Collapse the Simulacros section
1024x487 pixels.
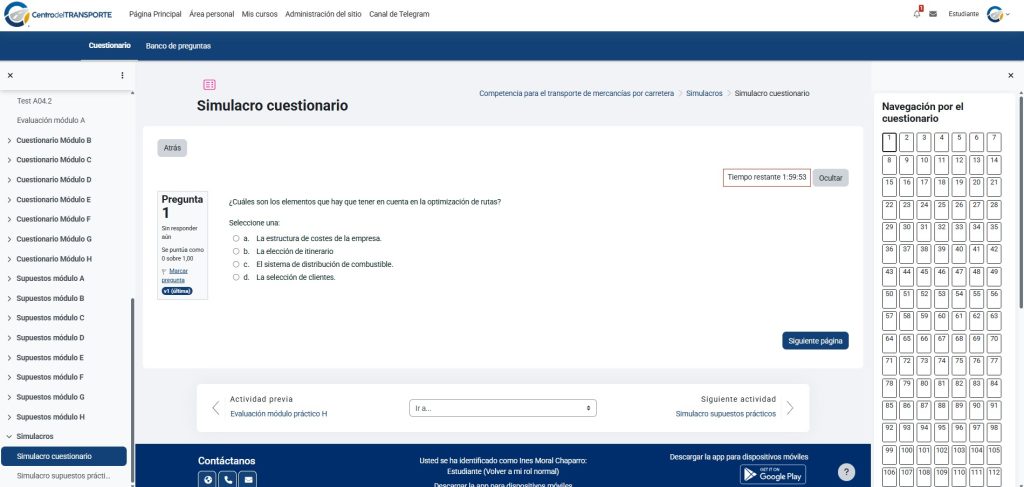pos(9,436)
